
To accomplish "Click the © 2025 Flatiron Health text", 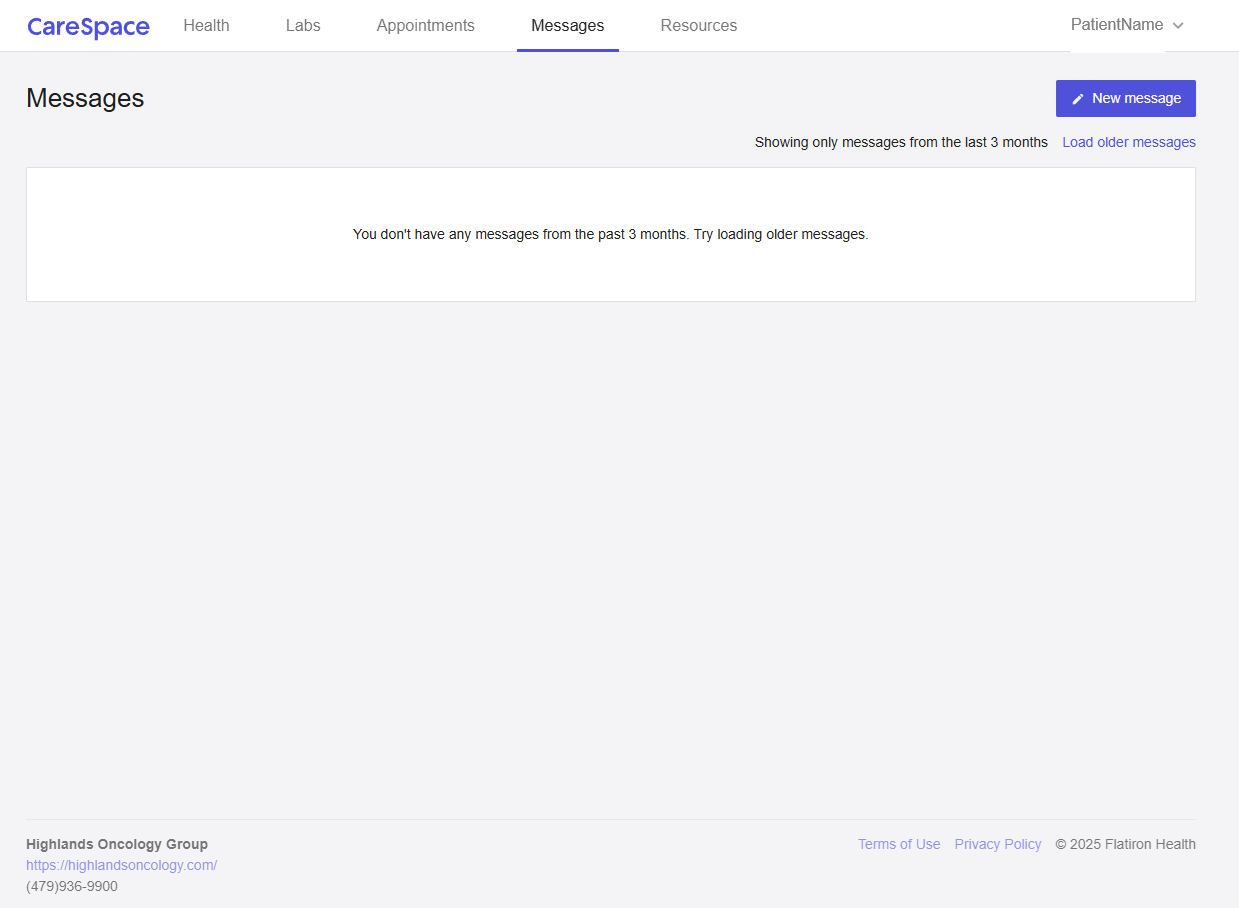I will [1125, 844].
